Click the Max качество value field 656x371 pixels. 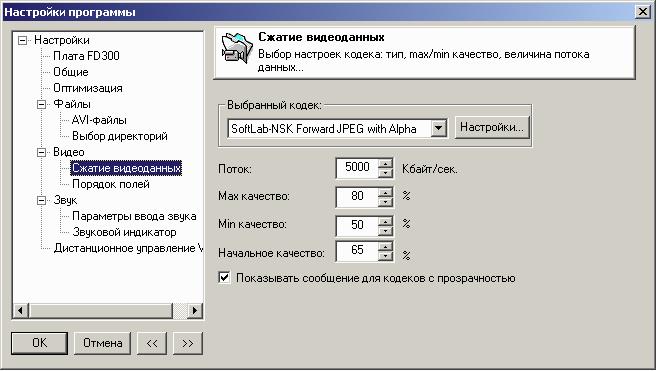click(x=357, y=197)
